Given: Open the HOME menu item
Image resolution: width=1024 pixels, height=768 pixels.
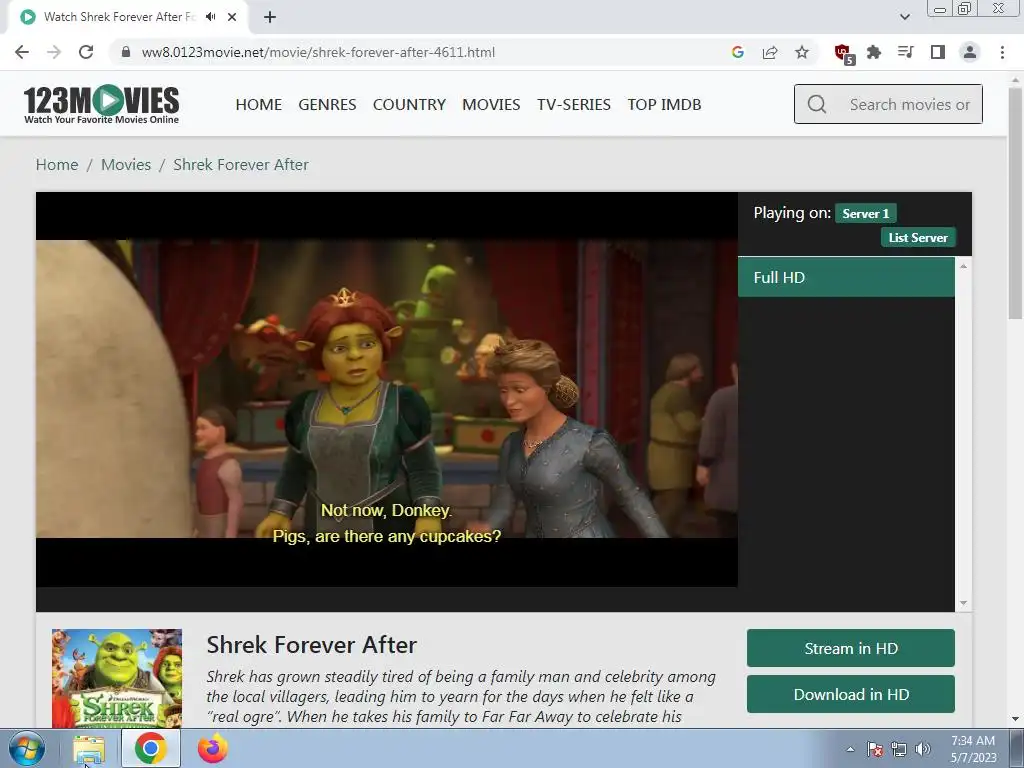Looking at the screenshot, I should (x=259, y=104).
